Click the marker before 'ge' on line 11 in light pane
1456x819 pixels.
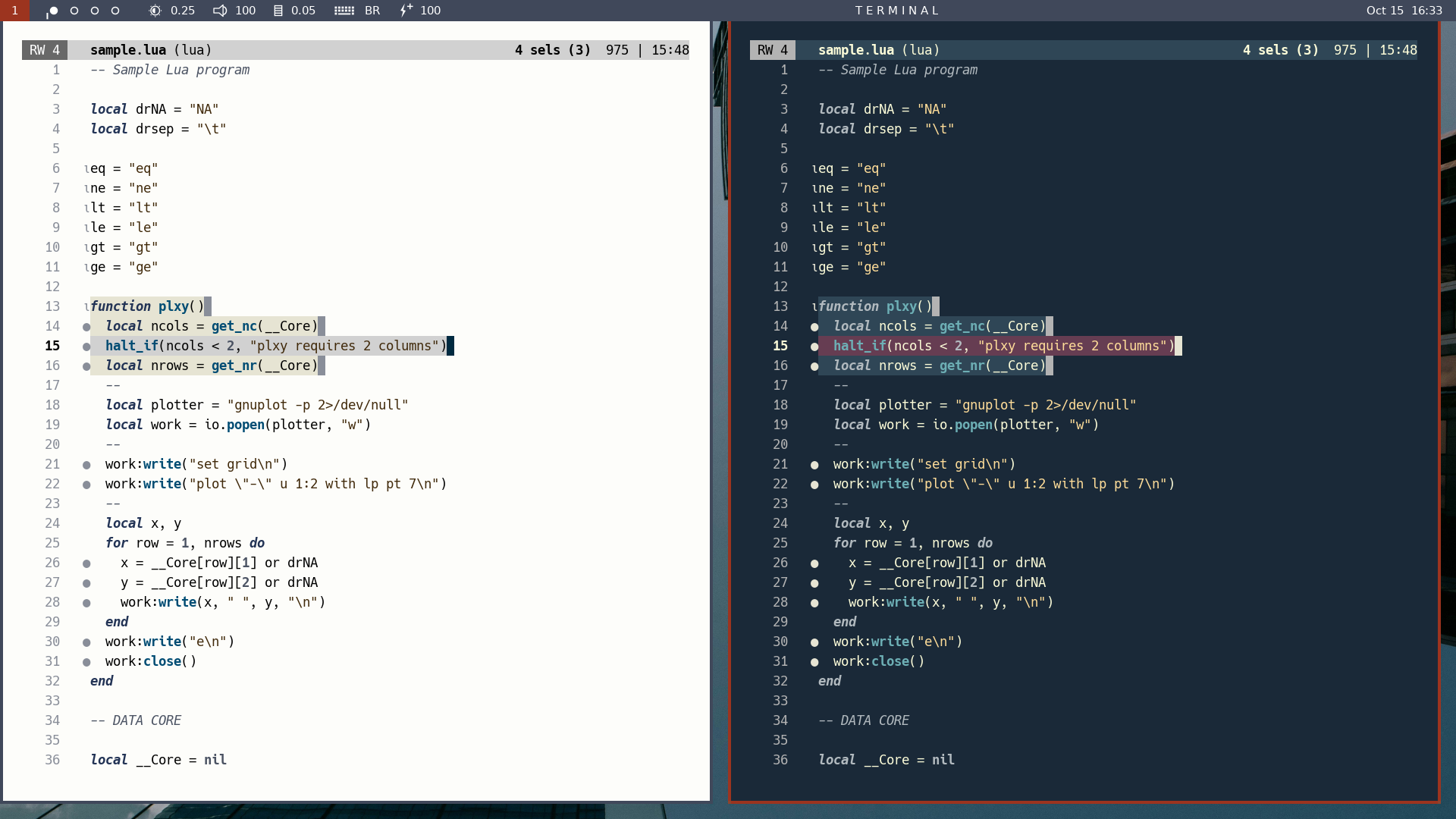point(86,268)
